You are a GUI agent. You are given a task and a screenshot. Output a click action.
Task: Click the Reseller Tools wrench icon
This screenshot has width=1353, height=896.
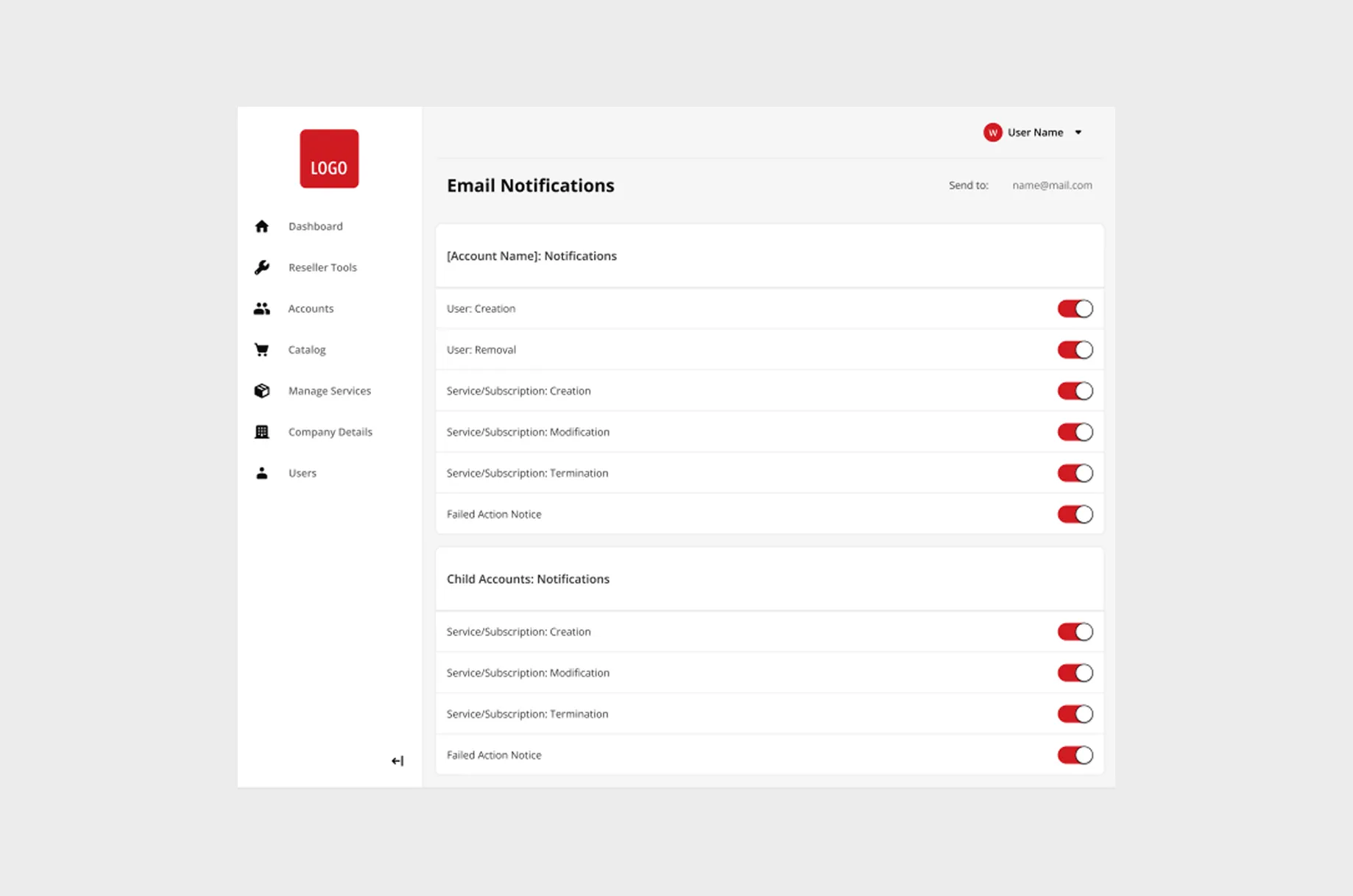pos(261,267)
